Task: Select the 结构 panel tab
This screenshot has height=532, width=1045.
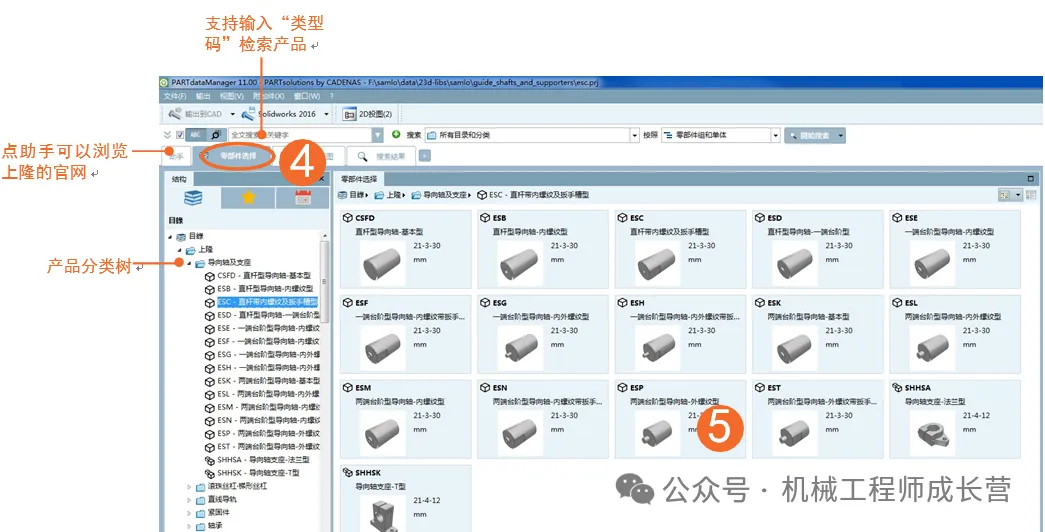Action: pyautogui.click(x=180, y=179)
